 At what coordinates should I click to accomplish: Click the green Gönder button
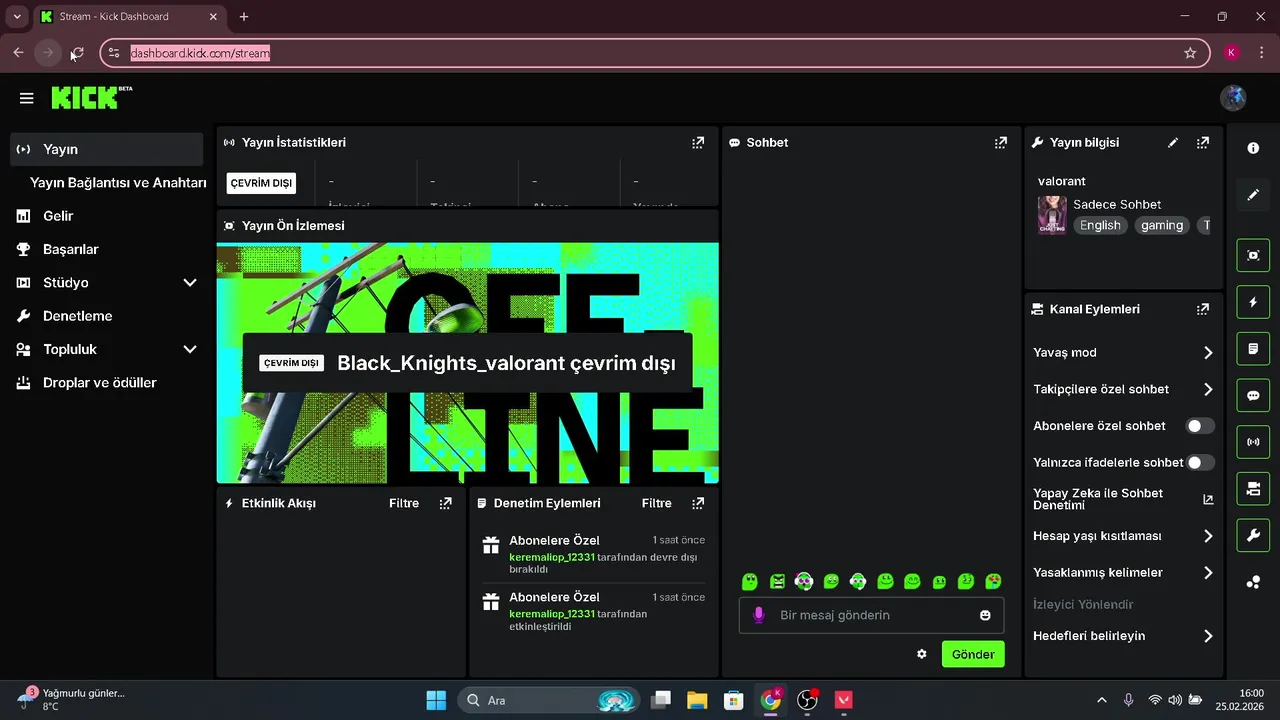pyautogui.click(x=973, y=654)
